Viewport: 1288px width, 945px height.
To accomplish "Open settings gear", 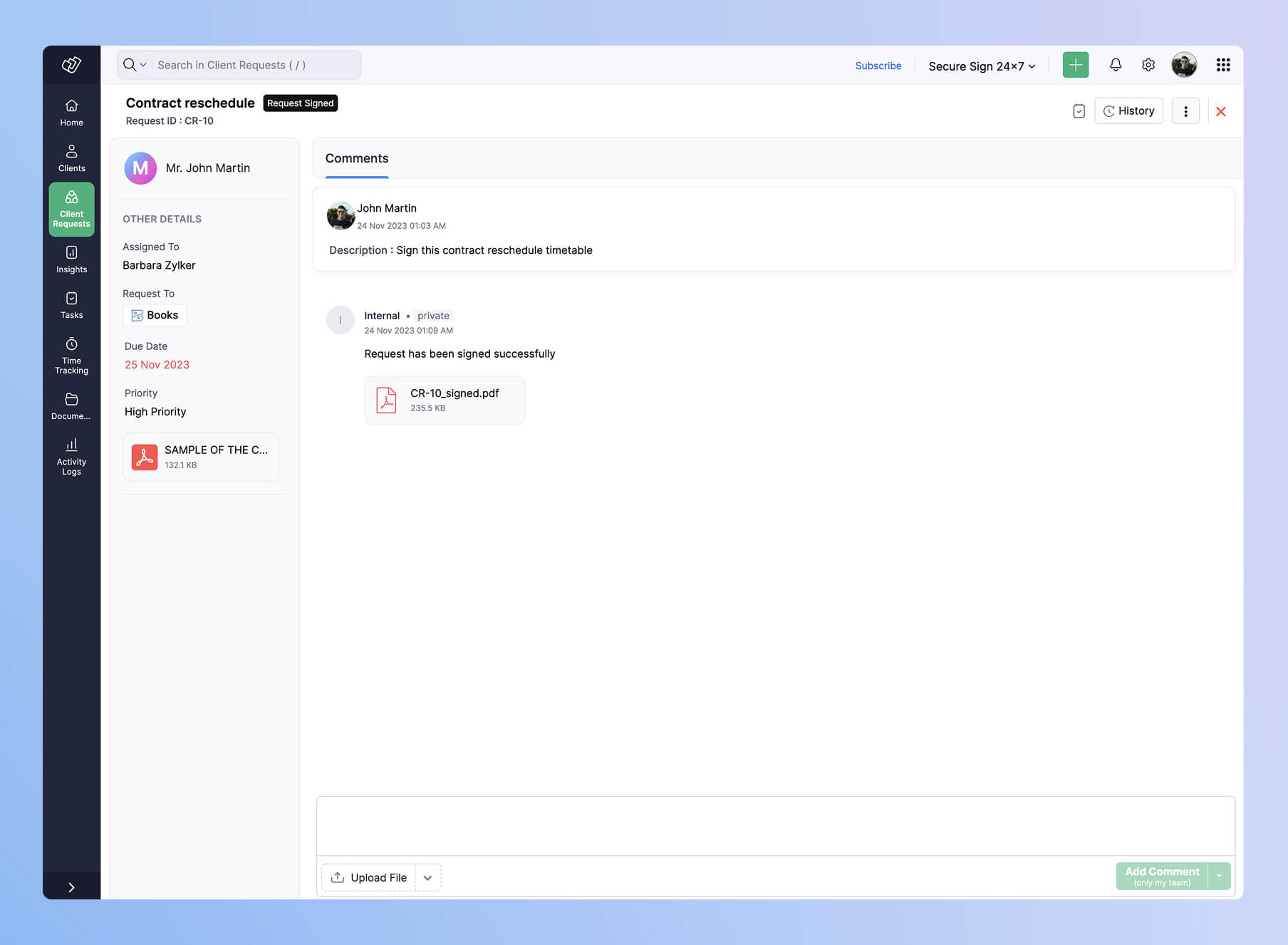I will point(1148,65).
